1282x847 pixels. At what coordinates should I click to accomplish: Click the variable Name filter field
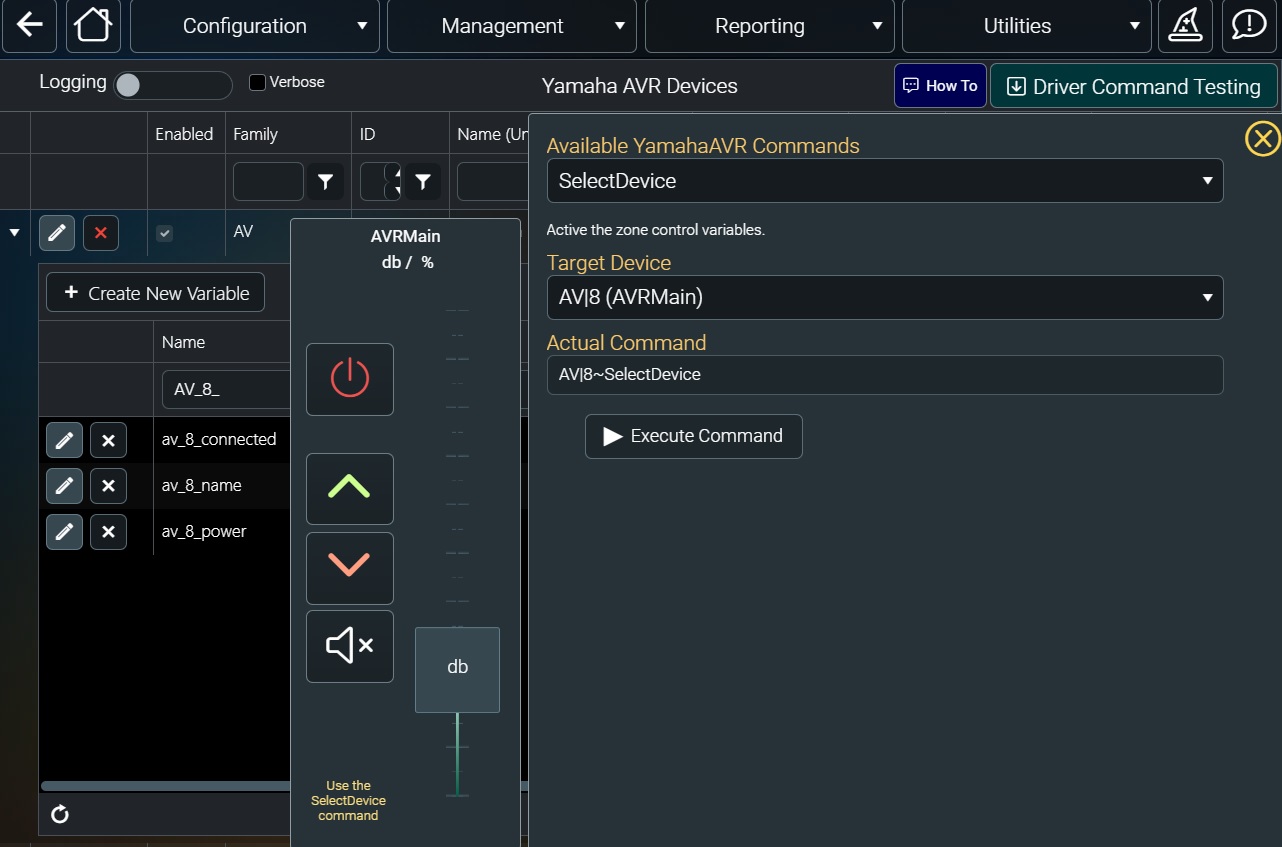226,390
